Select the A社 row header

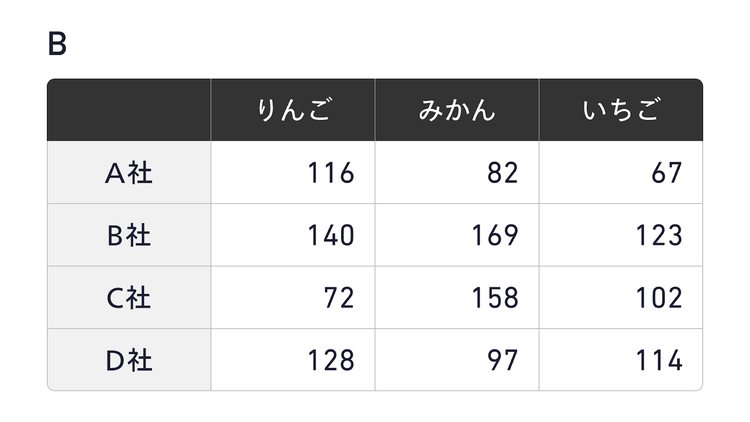129,173
